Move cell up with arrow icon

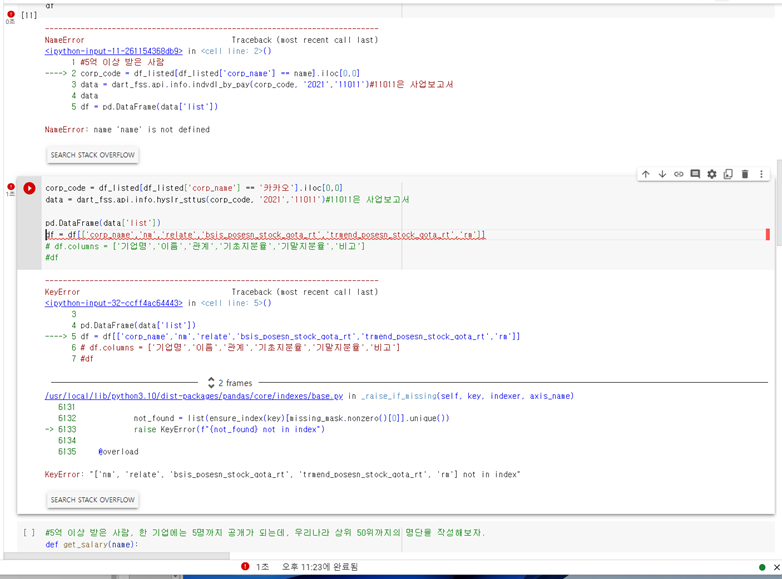pos(646,174)
